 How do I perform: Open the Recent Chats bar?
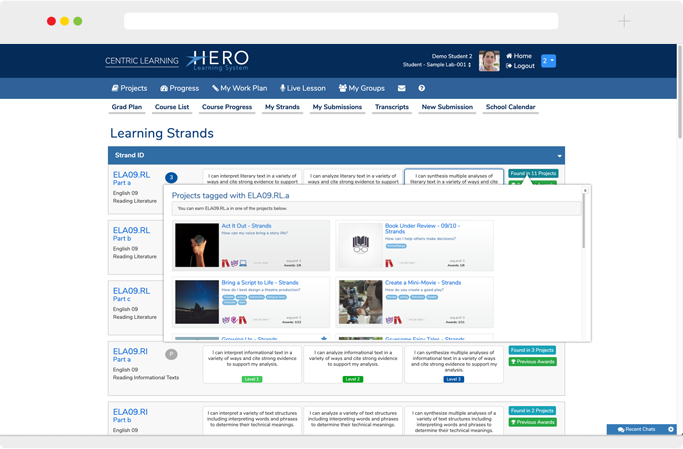tap(636, 429)
